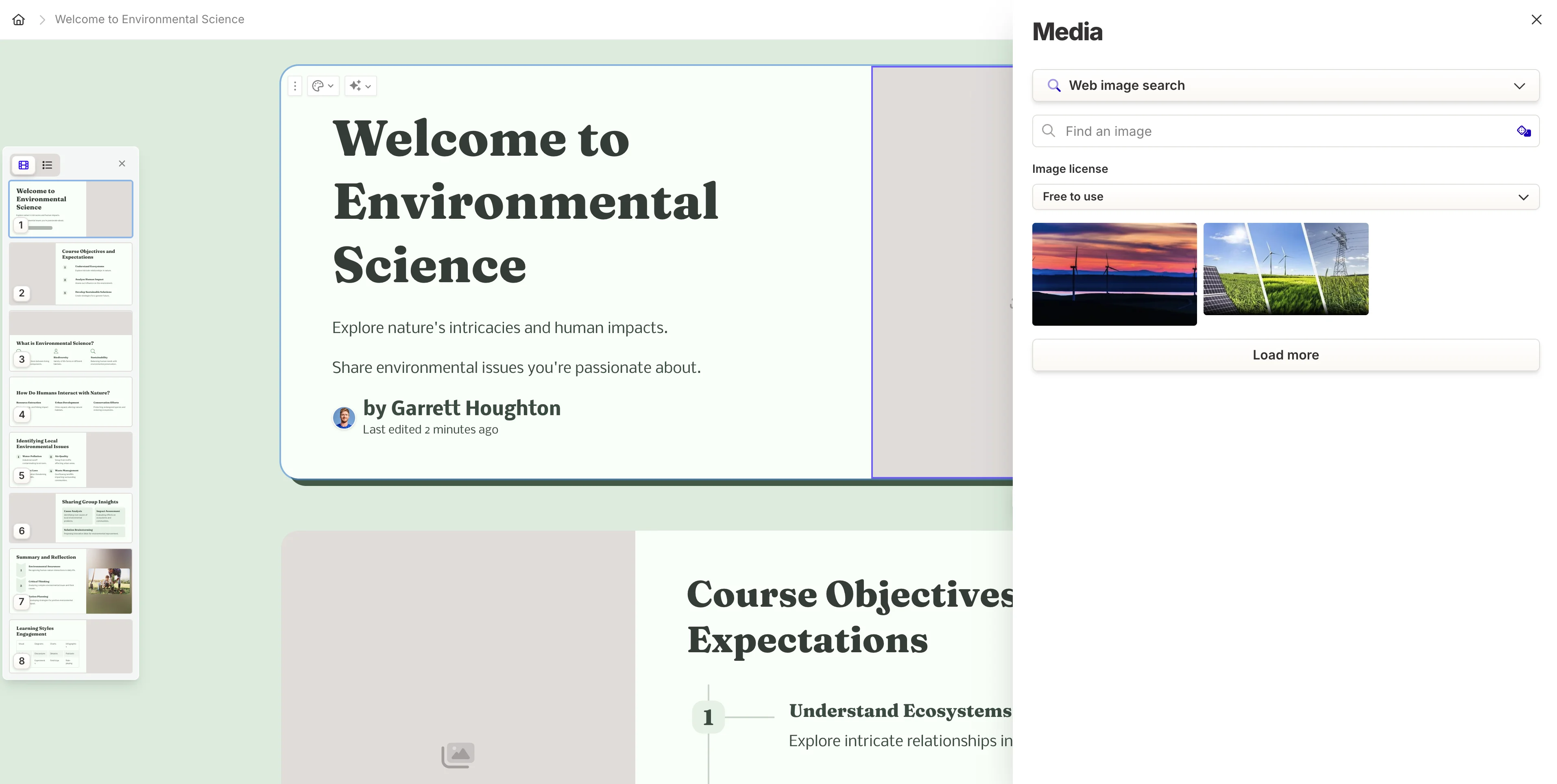Close the slide navigator panel
The height and width of the screenshot is (784, 1557).
(122, 164)
